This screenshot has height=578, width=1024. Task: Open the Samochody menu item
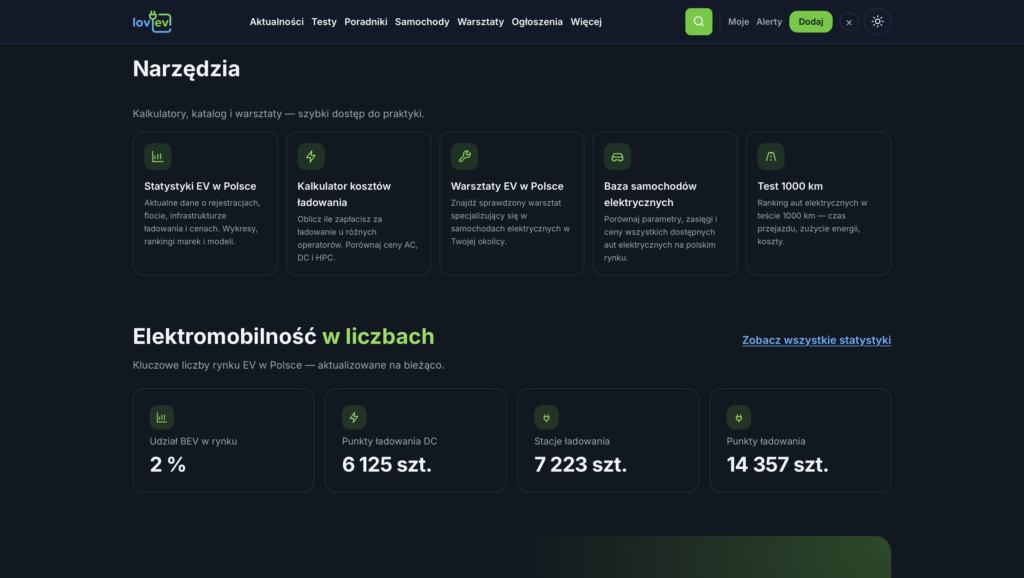(422, 22)
